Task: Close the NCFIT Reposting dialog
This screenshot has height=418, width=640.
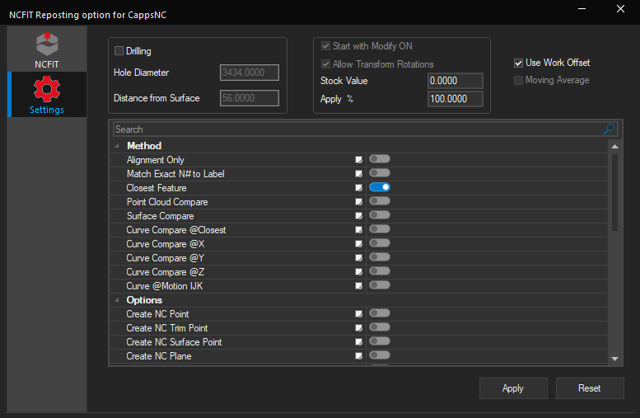Action: coord(620,9)
